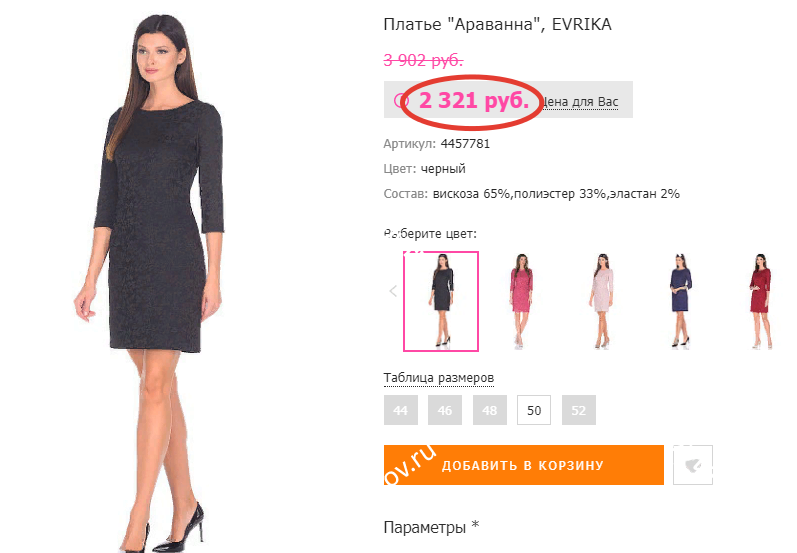The width and height of the screenshot is (797, 553).
Task: Click the product title Платье Араванна
Action: pos(497,24)
